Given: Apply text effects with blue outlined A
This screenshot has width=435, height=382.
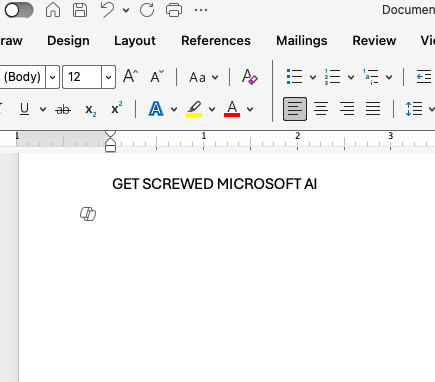Looking at the screenshot, I should point(156,109).
